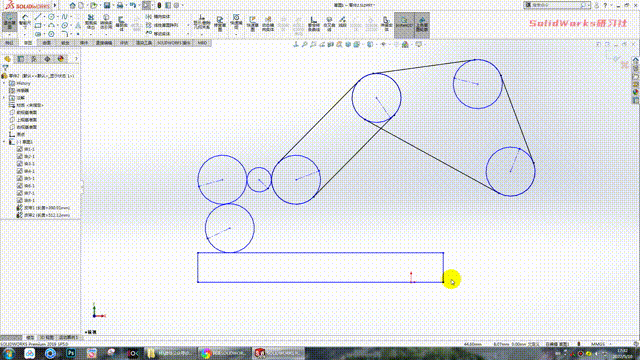Select the Arc sketch tool

pos(51,25)
